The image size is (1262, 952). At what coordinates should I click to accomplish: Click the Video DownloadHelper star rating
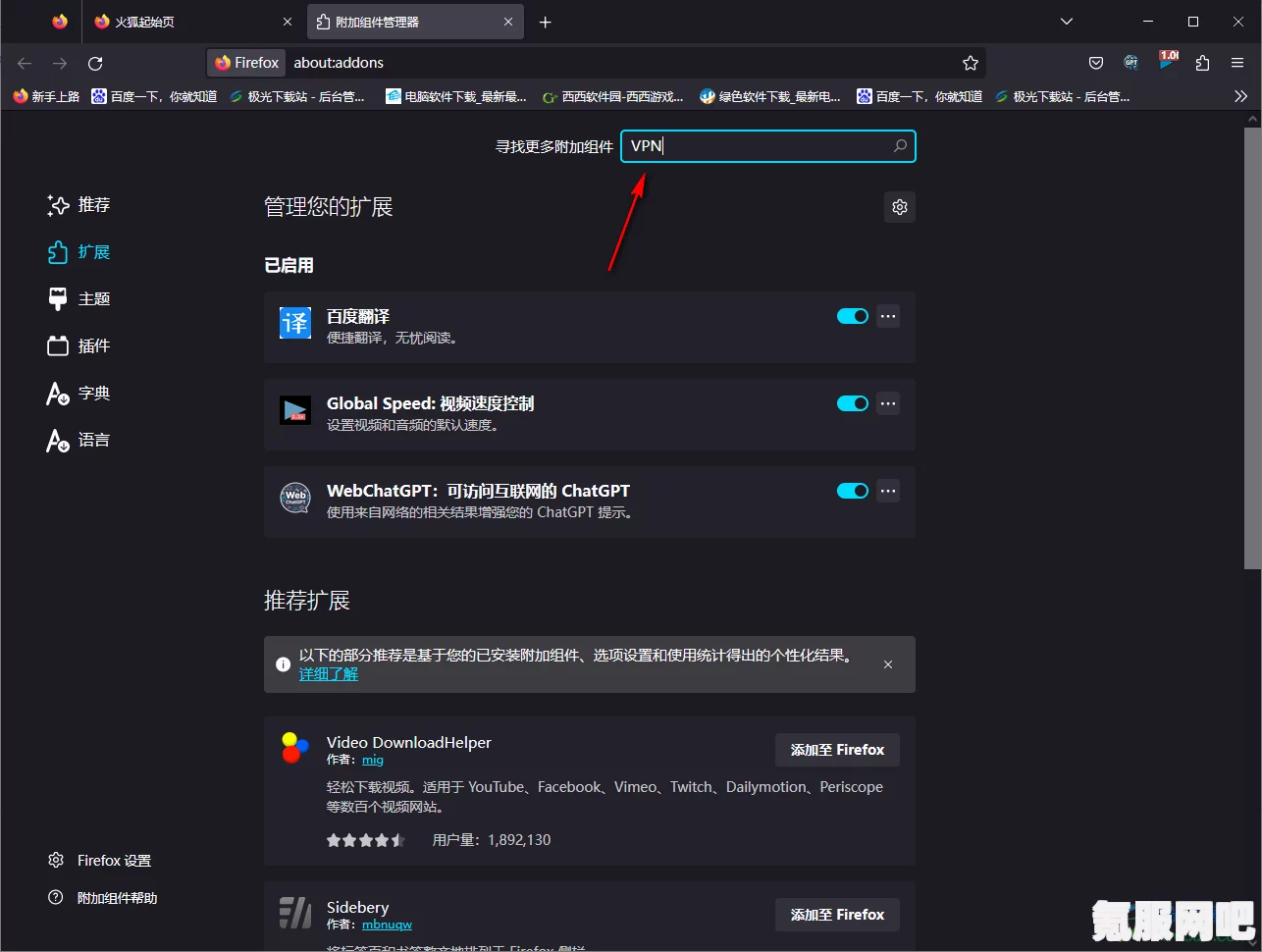[x=366, y=840]
